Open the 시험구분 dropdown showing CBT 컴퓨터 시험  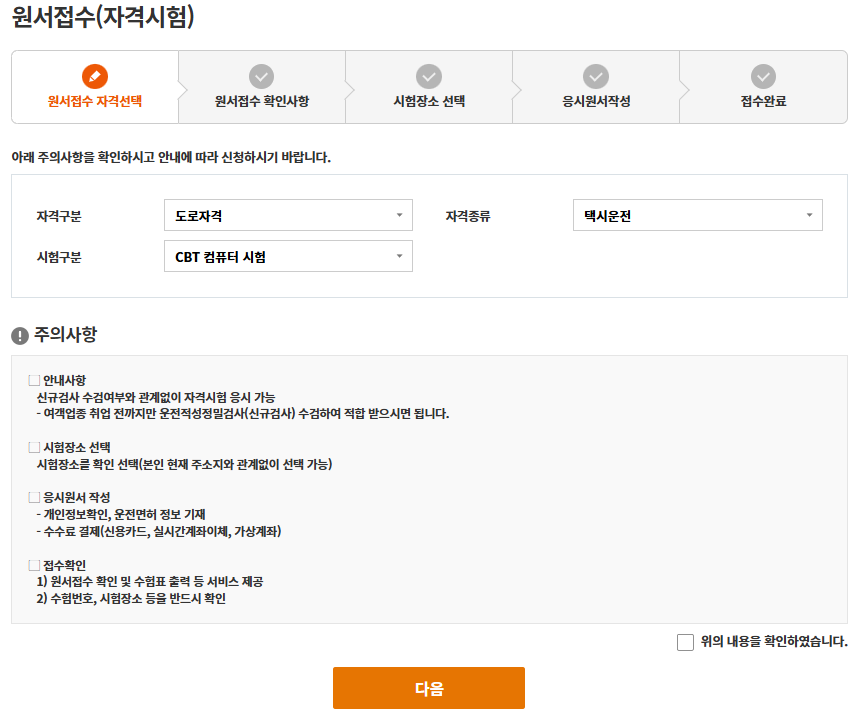[288, 256]
